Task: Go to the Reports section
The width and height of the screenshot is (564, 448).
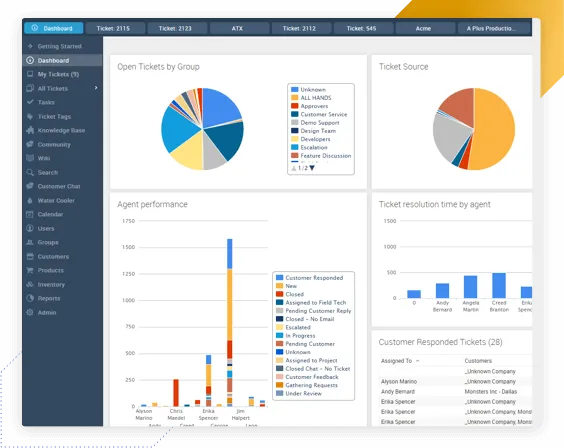Action: click(63, 298)
